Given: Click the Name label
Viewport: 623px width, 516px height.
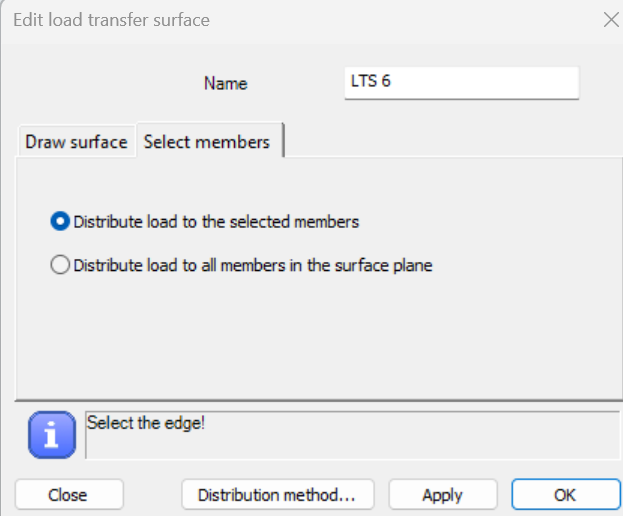Looking at the screenshot, I should click(x=225, y=84).
